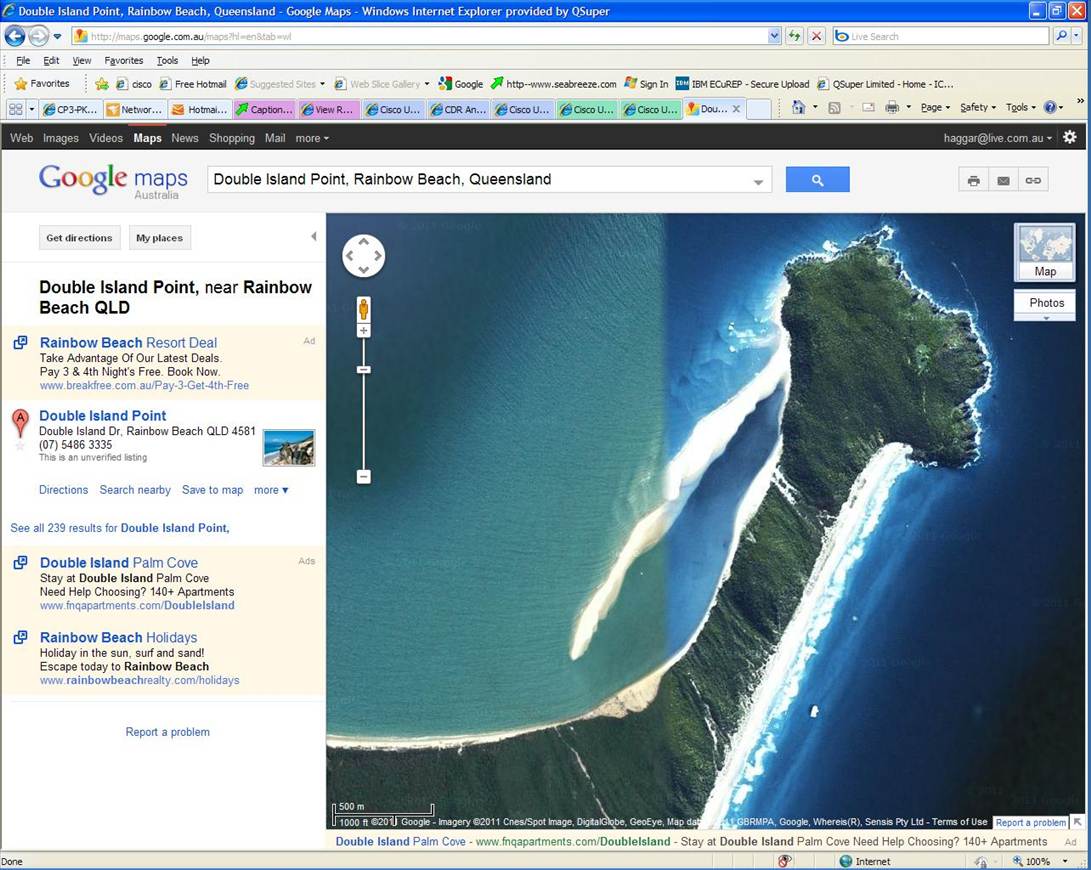Open 'See all 239 results' link
Viewport: 1091px width, 870px height.
tap(120, 528)
